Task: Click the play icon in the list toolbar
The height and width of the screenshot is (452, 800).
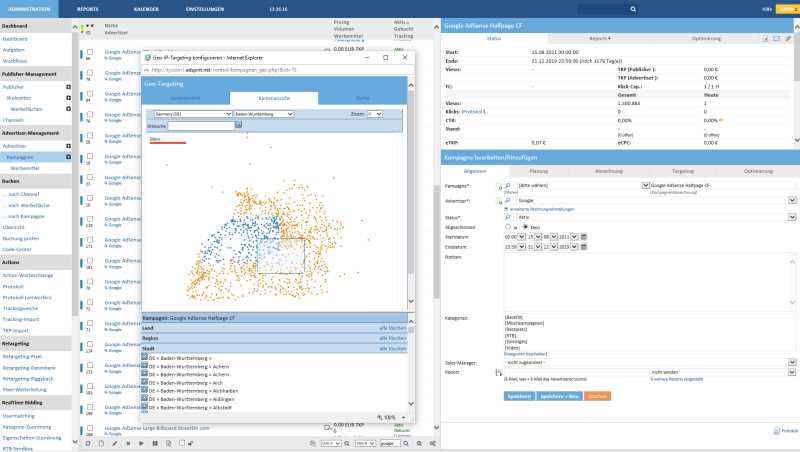Action: [x=141, y=443]
